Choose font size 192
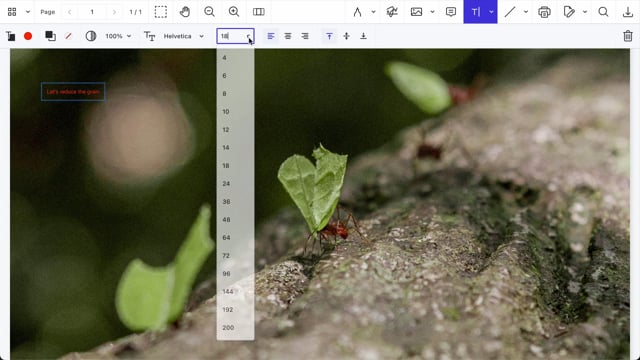640x360 pixels. (x=235, y=309)
